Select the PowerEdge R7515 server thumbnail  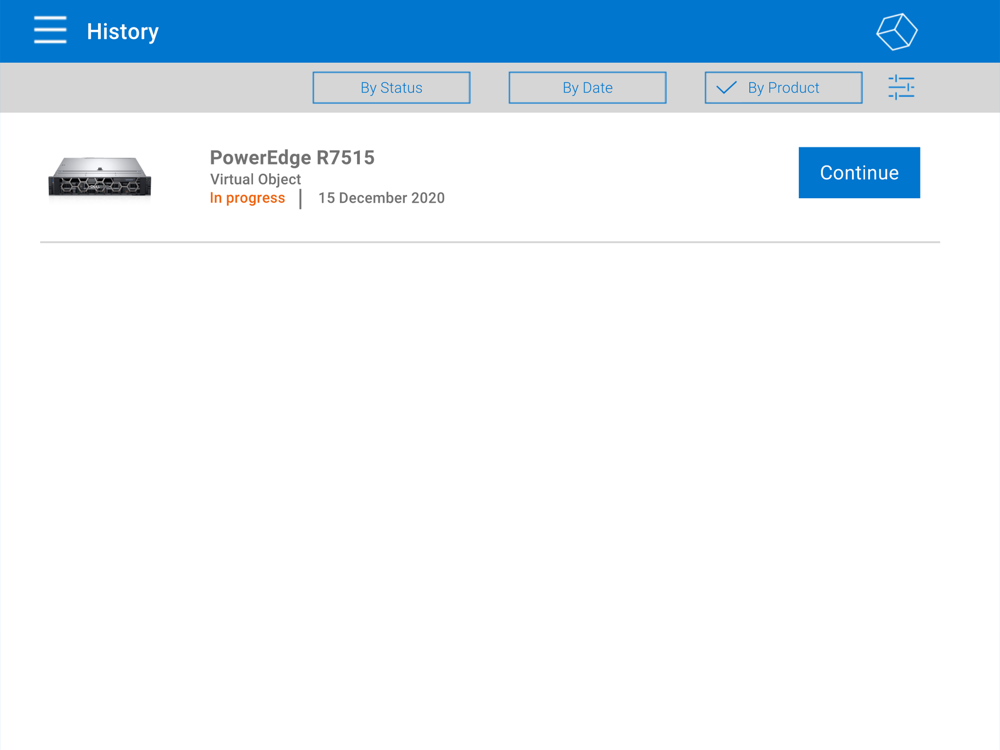(100, 177)
